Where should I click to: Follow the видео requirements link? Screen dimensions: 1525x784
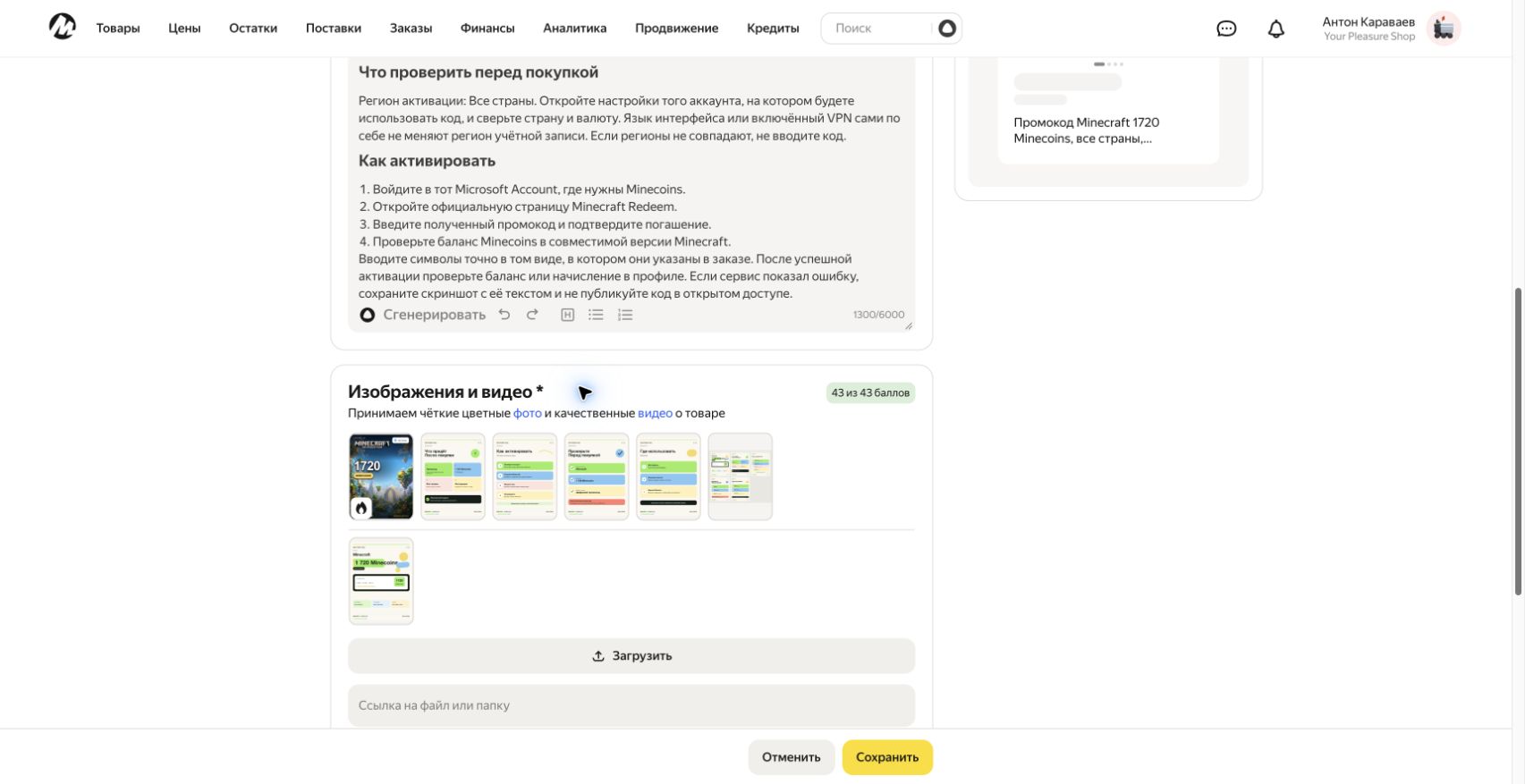click(x=655, y=413)
